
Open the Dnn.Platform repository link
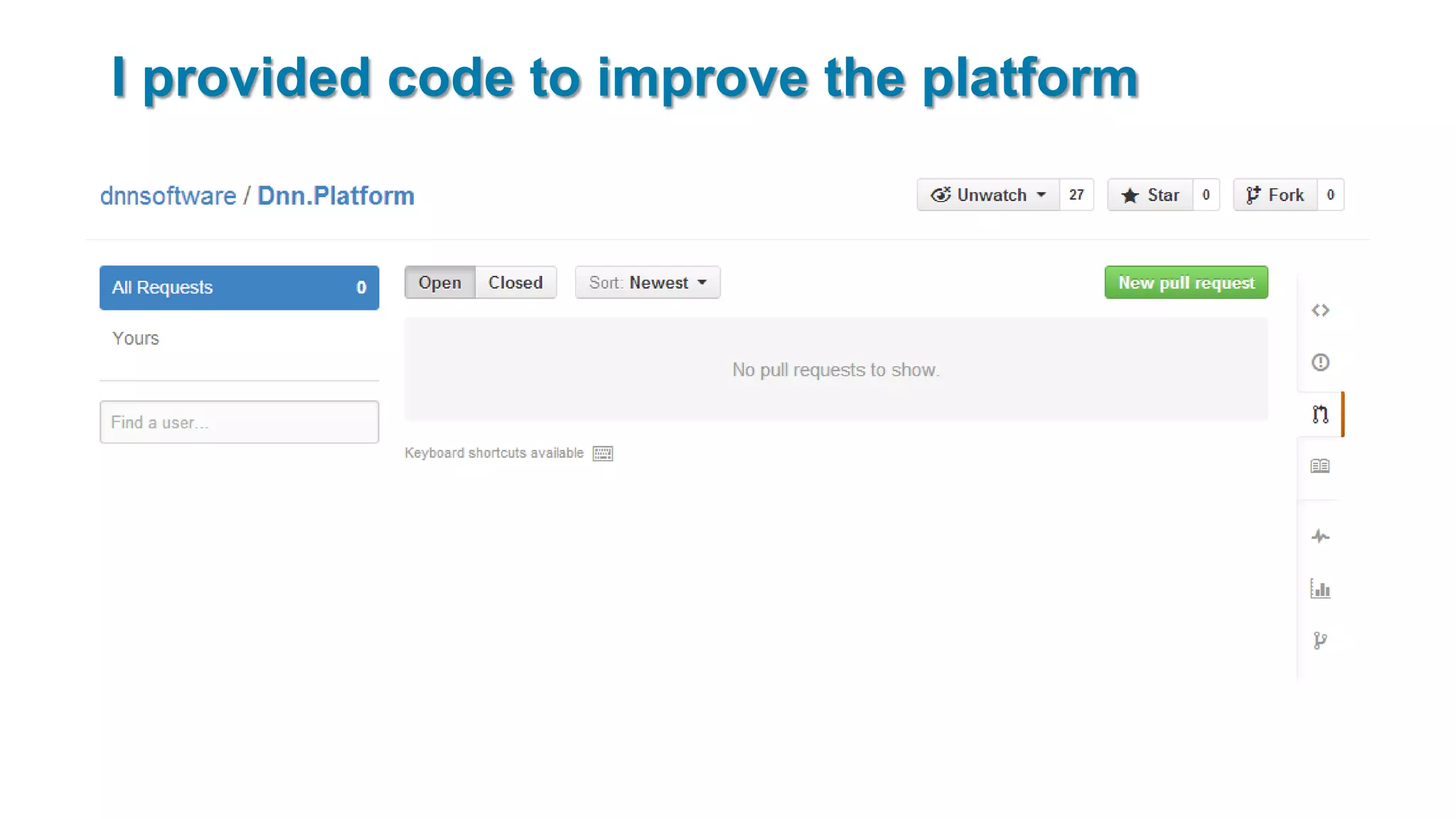tap(336, 196)
